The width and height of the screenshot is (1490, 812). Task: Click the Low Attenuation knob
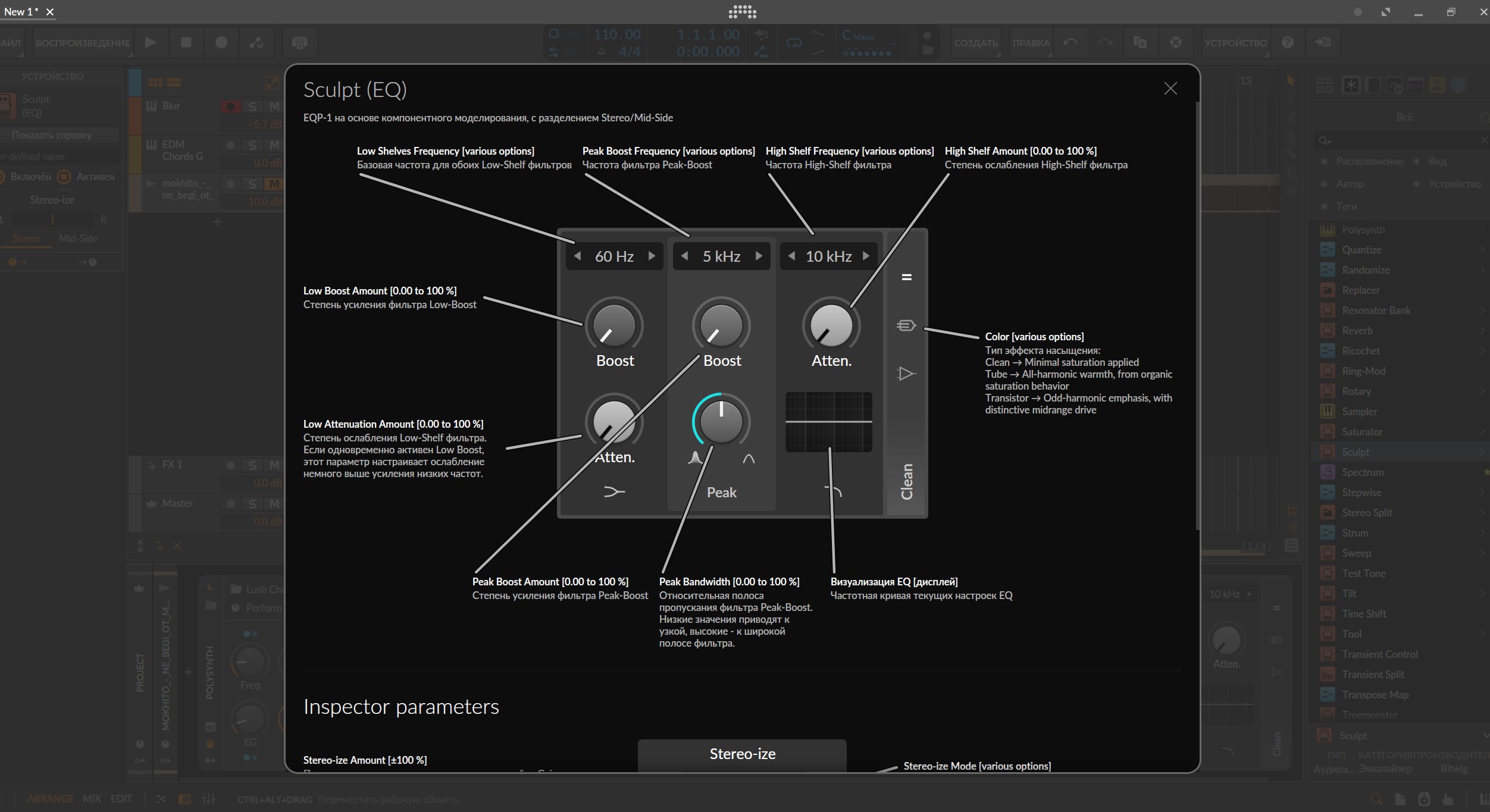point(614,421)
